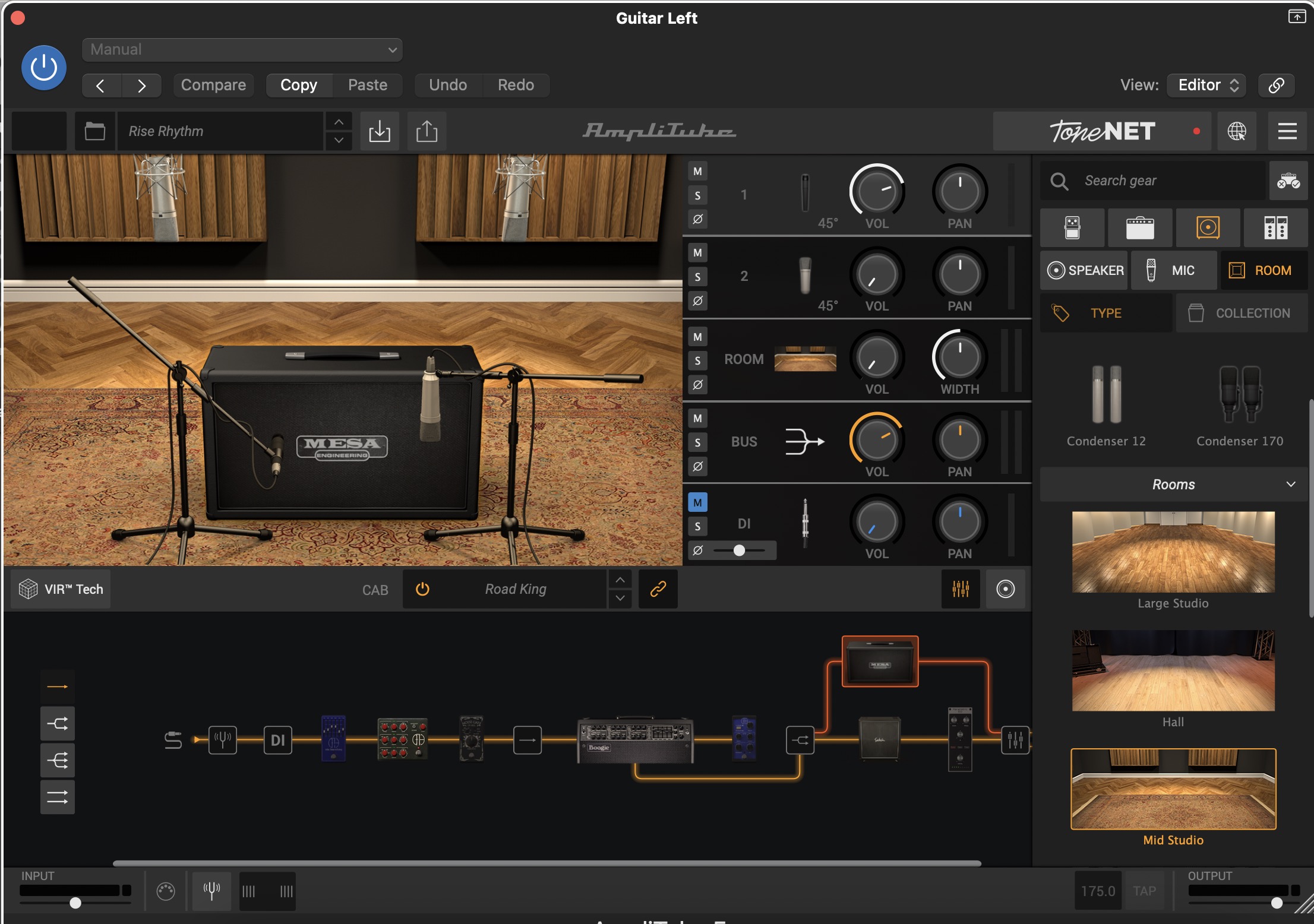Select previous cab with up arrow
This screenshot has width=1314, height=924.
click(x=620, y=580)
